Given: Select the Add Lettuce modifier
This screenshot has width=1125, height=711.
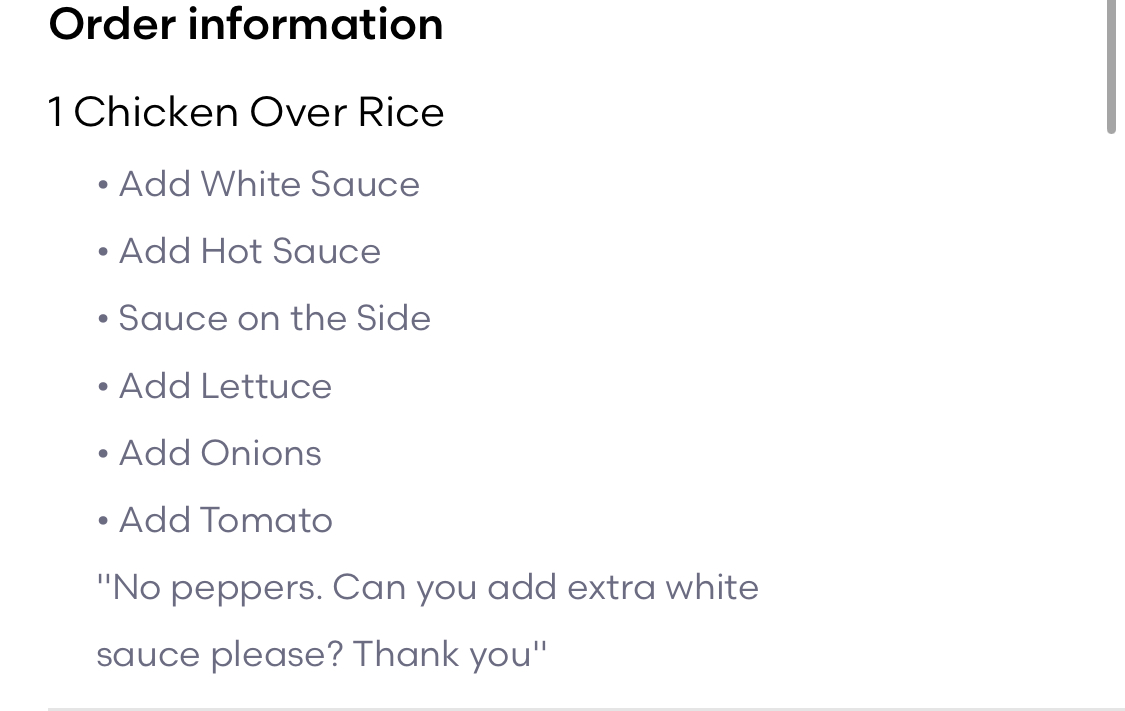Looking at the screenshot, I should coord(225,386).
